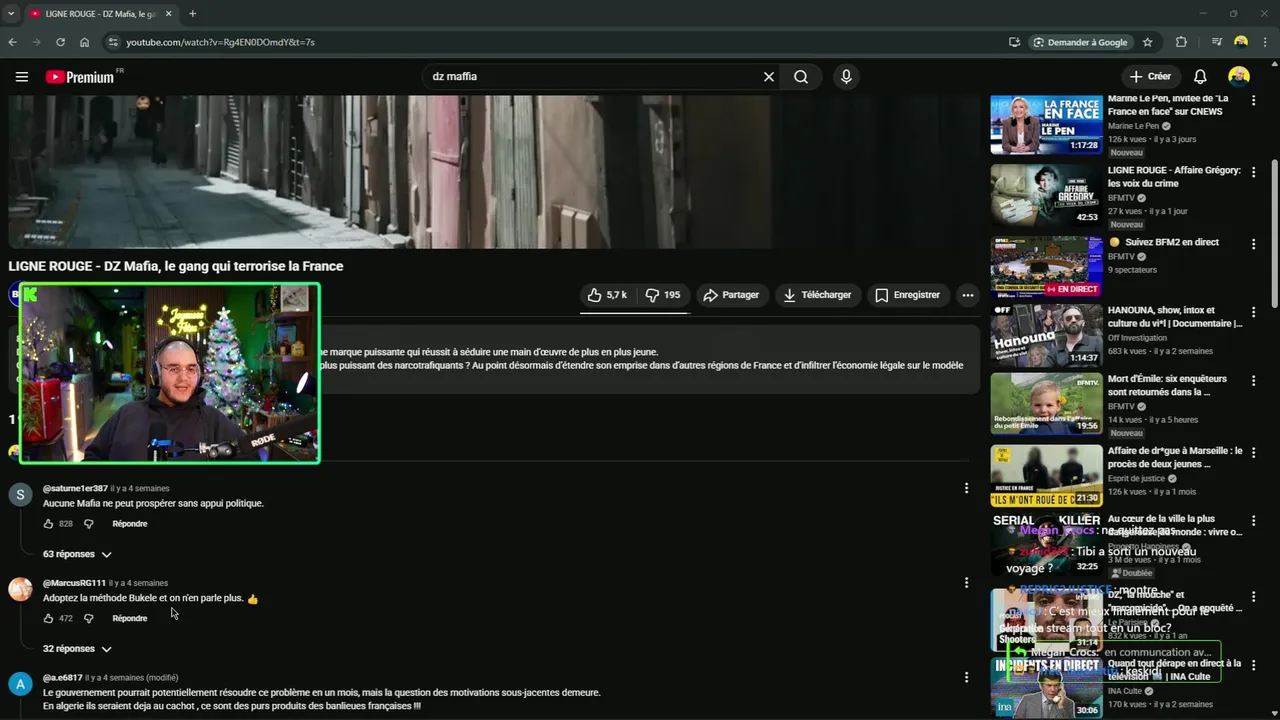Expand the 63 réponses thread

coord(77,554)
